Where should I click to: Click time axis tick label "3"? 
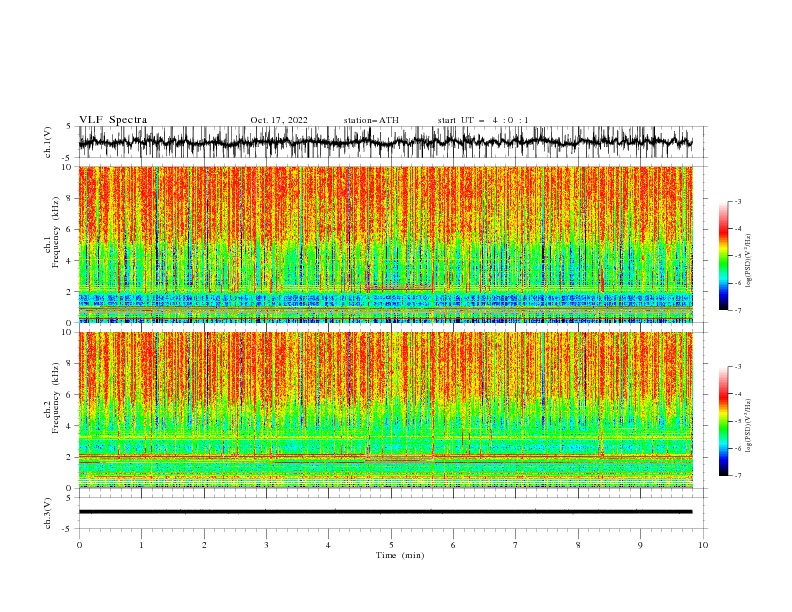point(266,545)
